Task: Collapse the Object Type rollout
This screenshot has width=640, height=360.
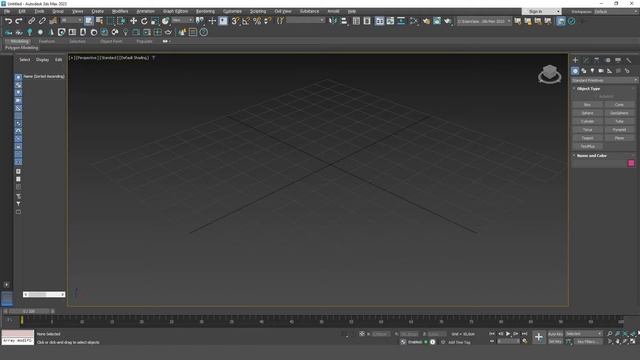Action: pos(588,89)
